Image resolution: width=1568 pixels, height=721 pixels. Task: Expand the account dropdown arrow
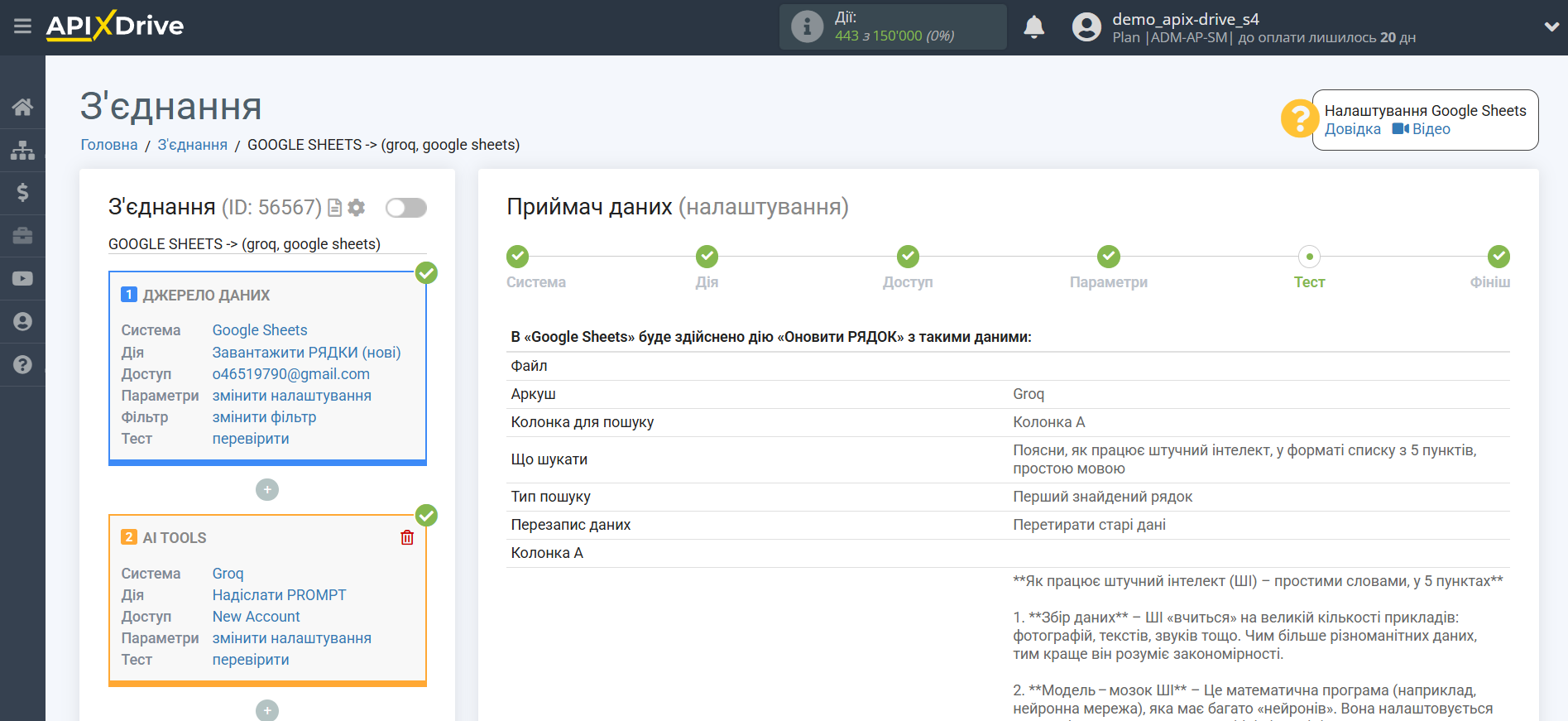1551,26
